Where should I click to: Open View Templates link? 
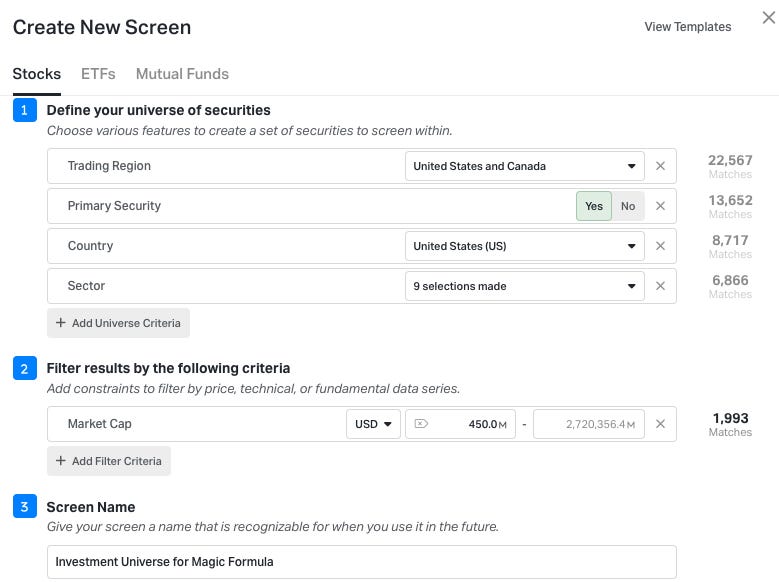[x=688, y=27]
